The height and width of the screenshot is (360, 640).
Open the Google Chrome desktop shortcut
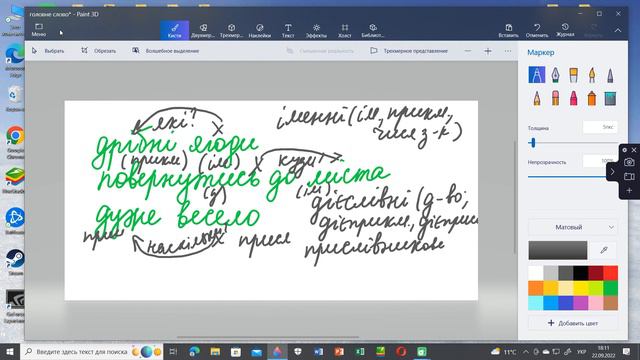(15, 140)
